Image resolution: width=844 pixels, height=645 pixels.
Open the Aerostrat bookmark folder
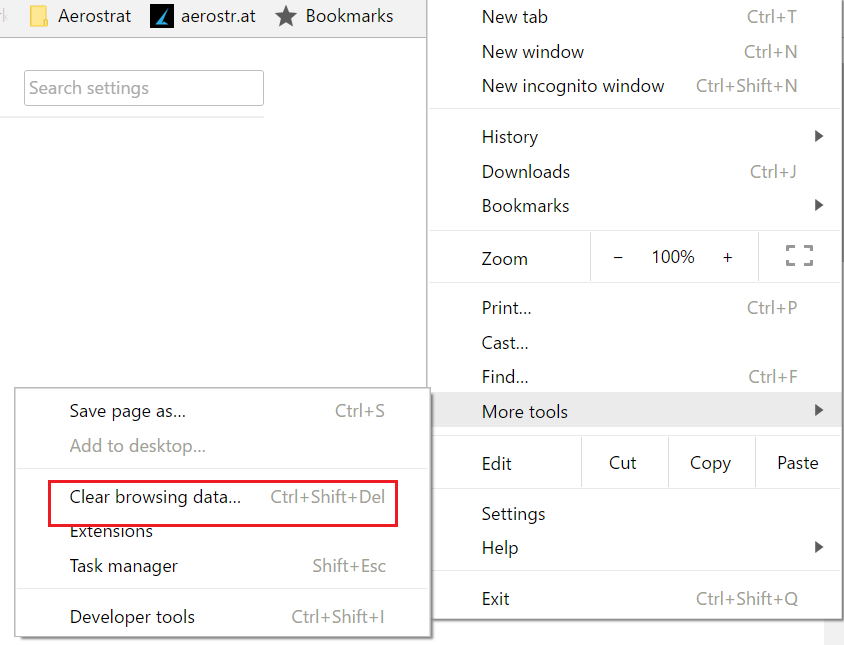81,16
